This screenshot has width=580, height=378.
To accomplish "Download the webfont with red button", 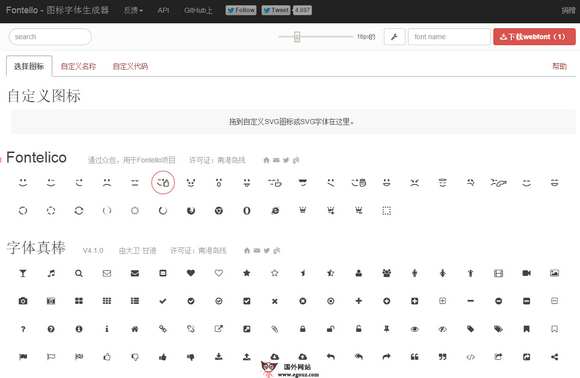I will tap(534, 37).
